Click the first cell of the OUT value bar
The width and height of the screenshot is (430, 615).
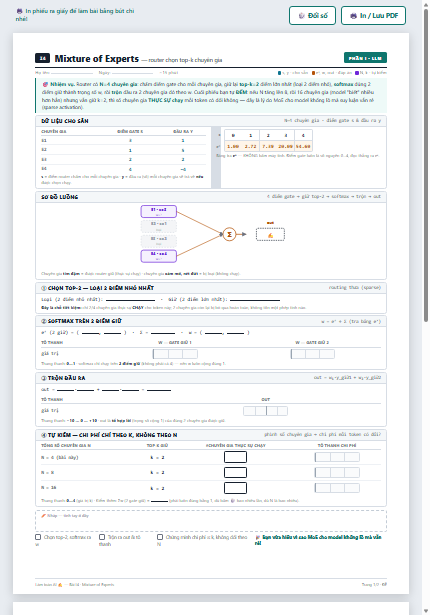pyautogui.click(x=249, y=411)
